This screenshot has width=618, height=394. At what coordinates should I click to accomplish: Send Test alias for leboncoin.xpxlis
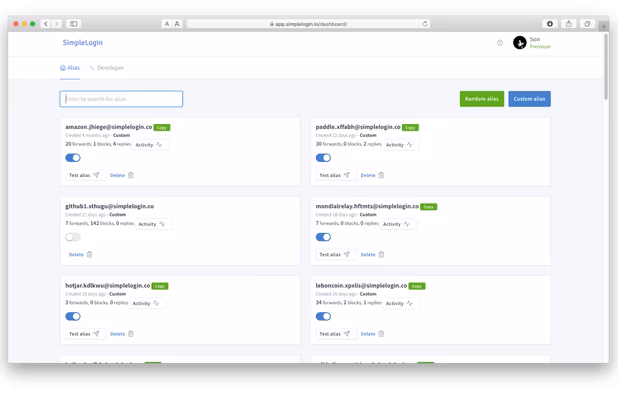(x=335, y=334)
